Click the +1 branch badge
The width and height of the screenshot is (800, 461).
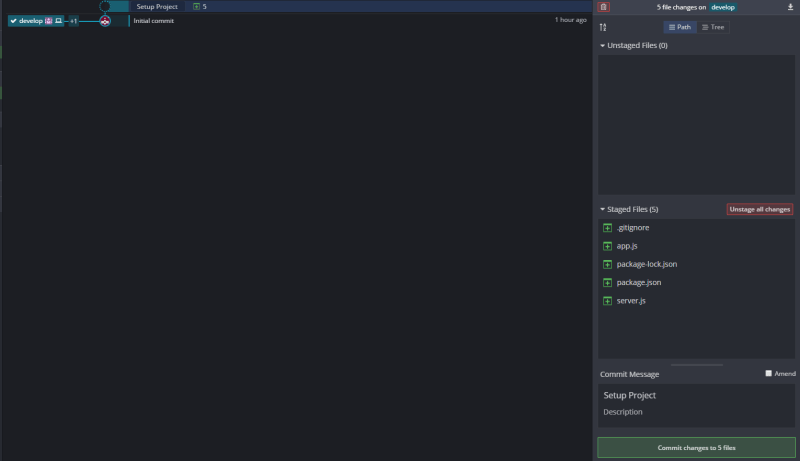pyautogui.click(x=73, y=21)
